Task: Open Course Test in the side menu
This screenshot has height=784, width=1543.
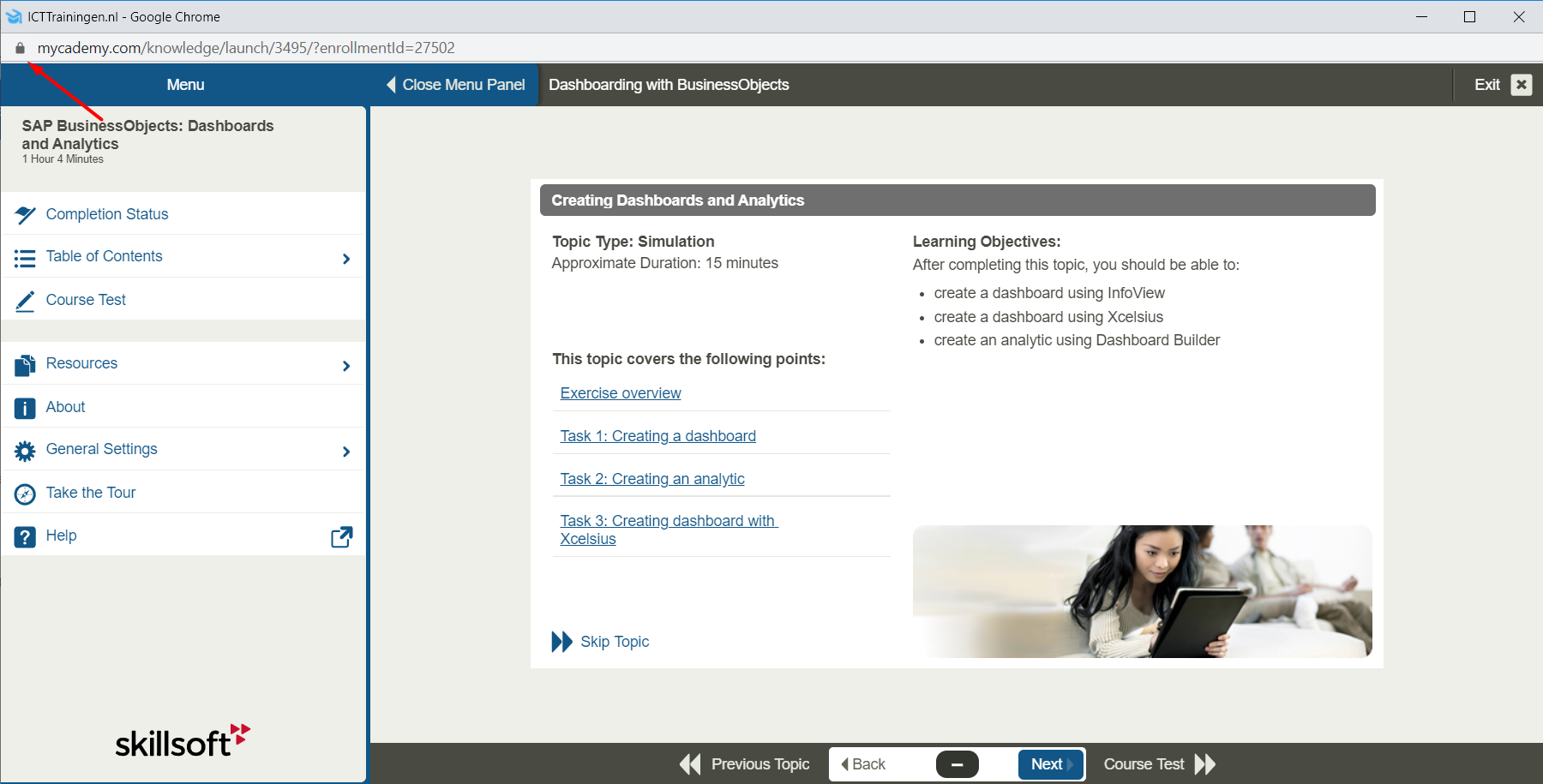Action: click(183, 300)
